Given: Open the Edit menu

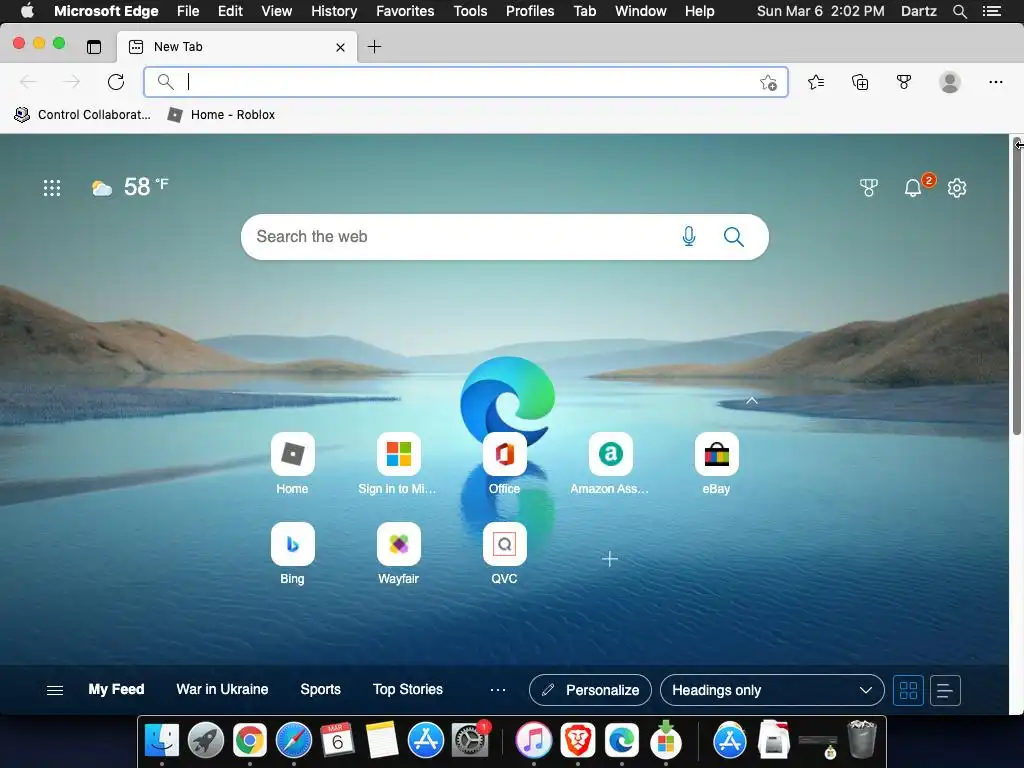Looking at the screenshot, I should click(230, 11).
